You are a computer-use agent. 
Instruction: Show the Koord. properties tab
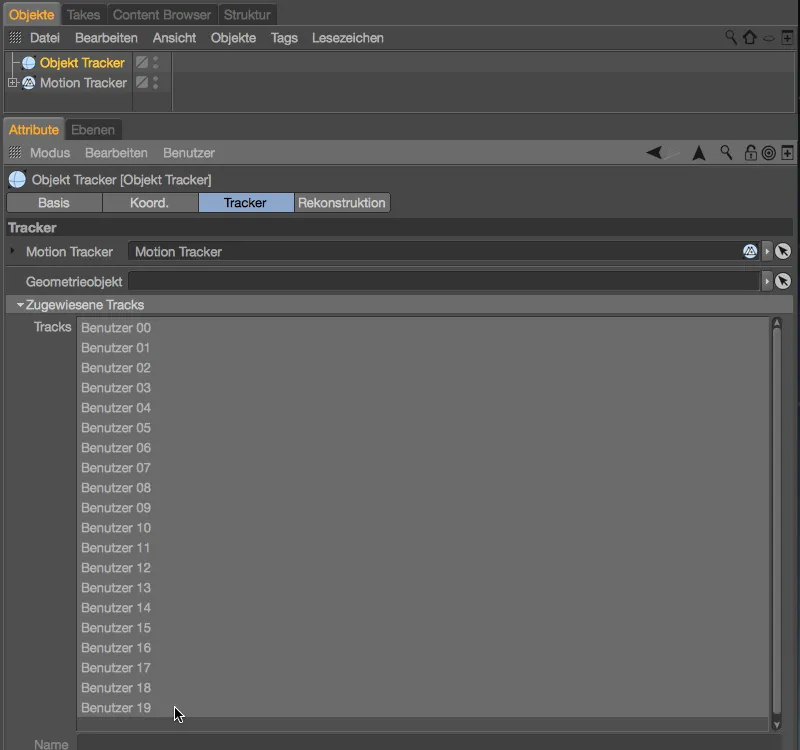click(149, 203)
